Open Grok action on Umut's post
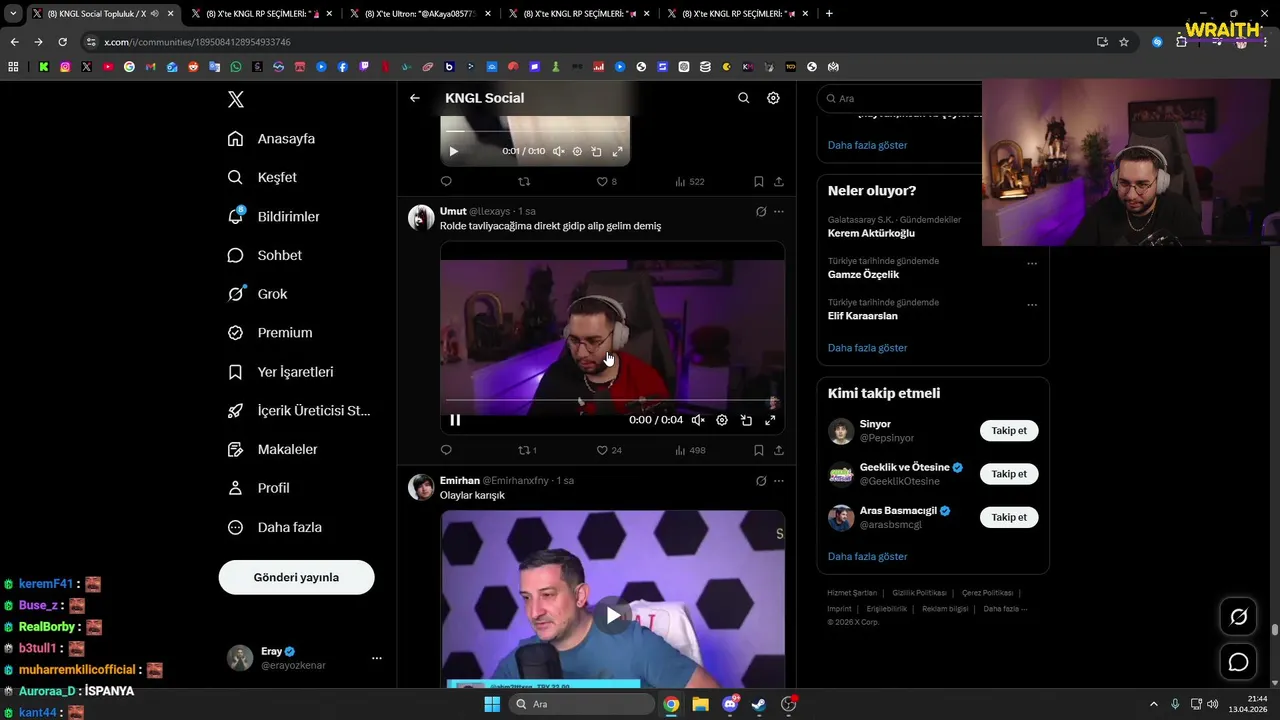Image resolution: width=1280 pixels, height=720 pixels. 761,212
